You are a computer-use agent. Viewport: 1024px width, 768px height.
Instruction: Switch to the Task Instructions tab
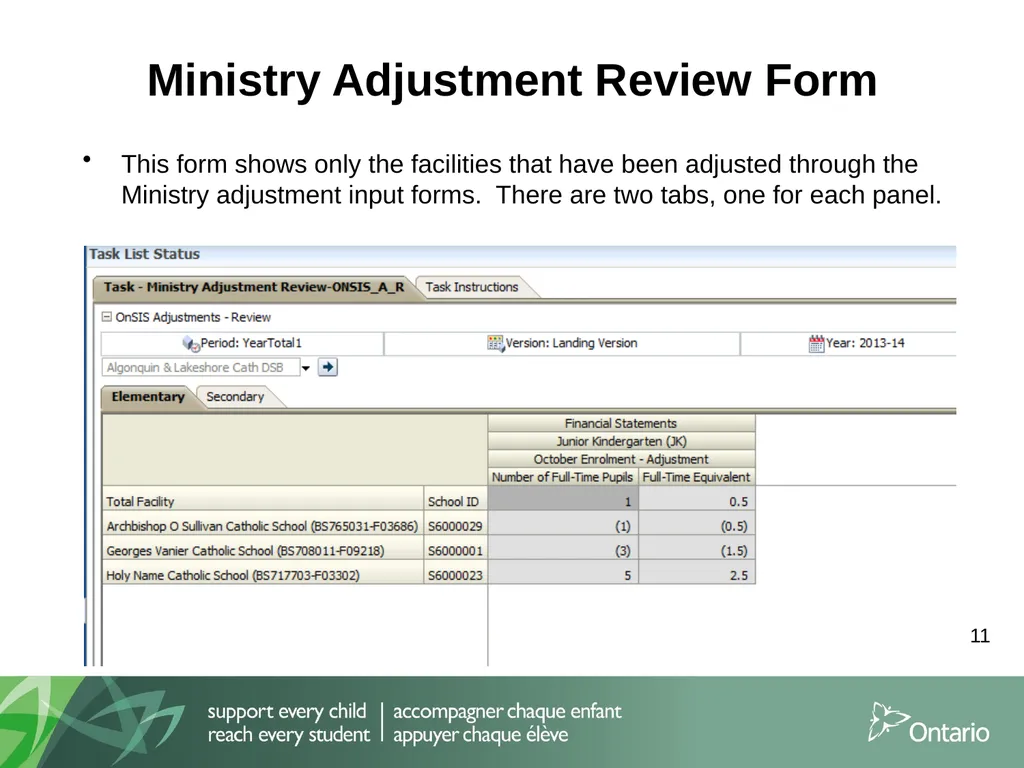[472, 287]
